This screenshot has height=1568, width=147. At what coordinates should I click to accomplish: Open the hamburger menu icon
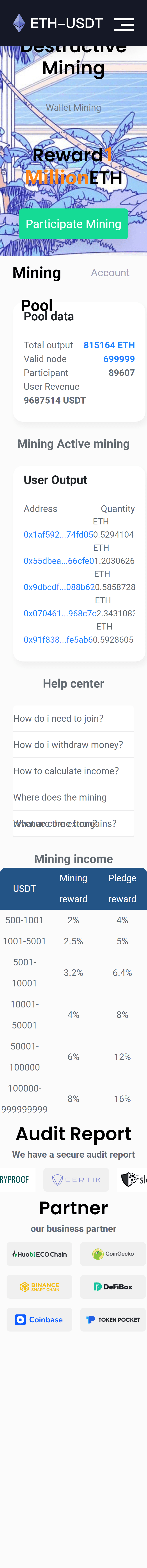tap(124, 24)
